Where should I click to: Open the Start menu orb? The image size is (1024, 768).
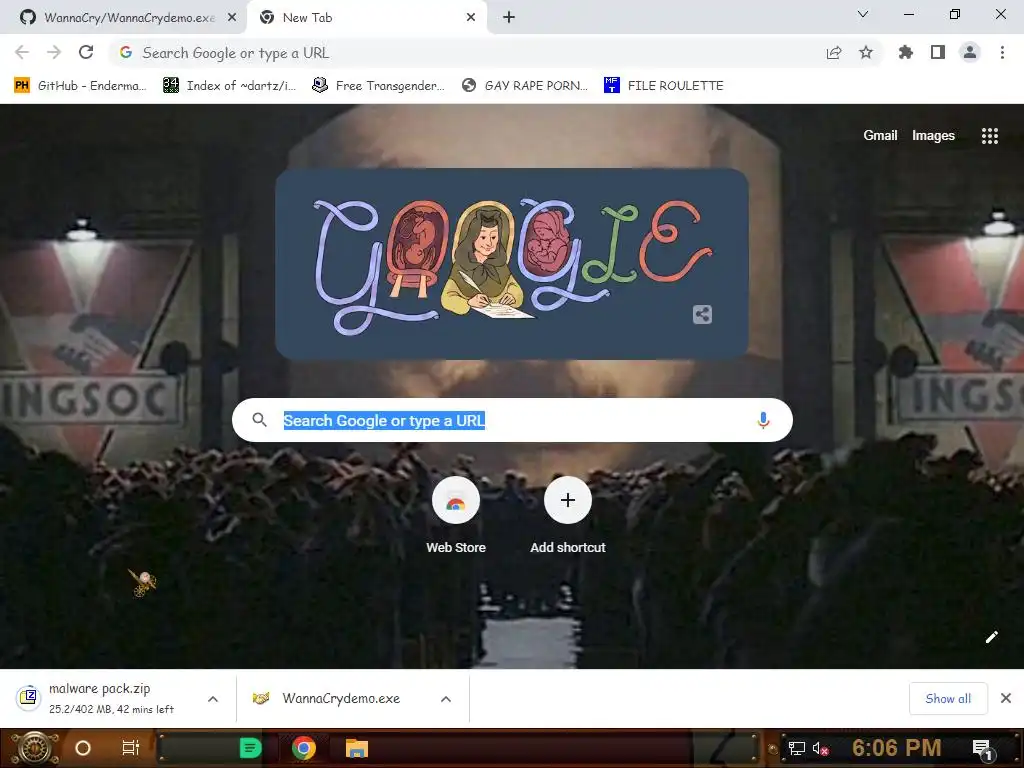pos(34,748)
